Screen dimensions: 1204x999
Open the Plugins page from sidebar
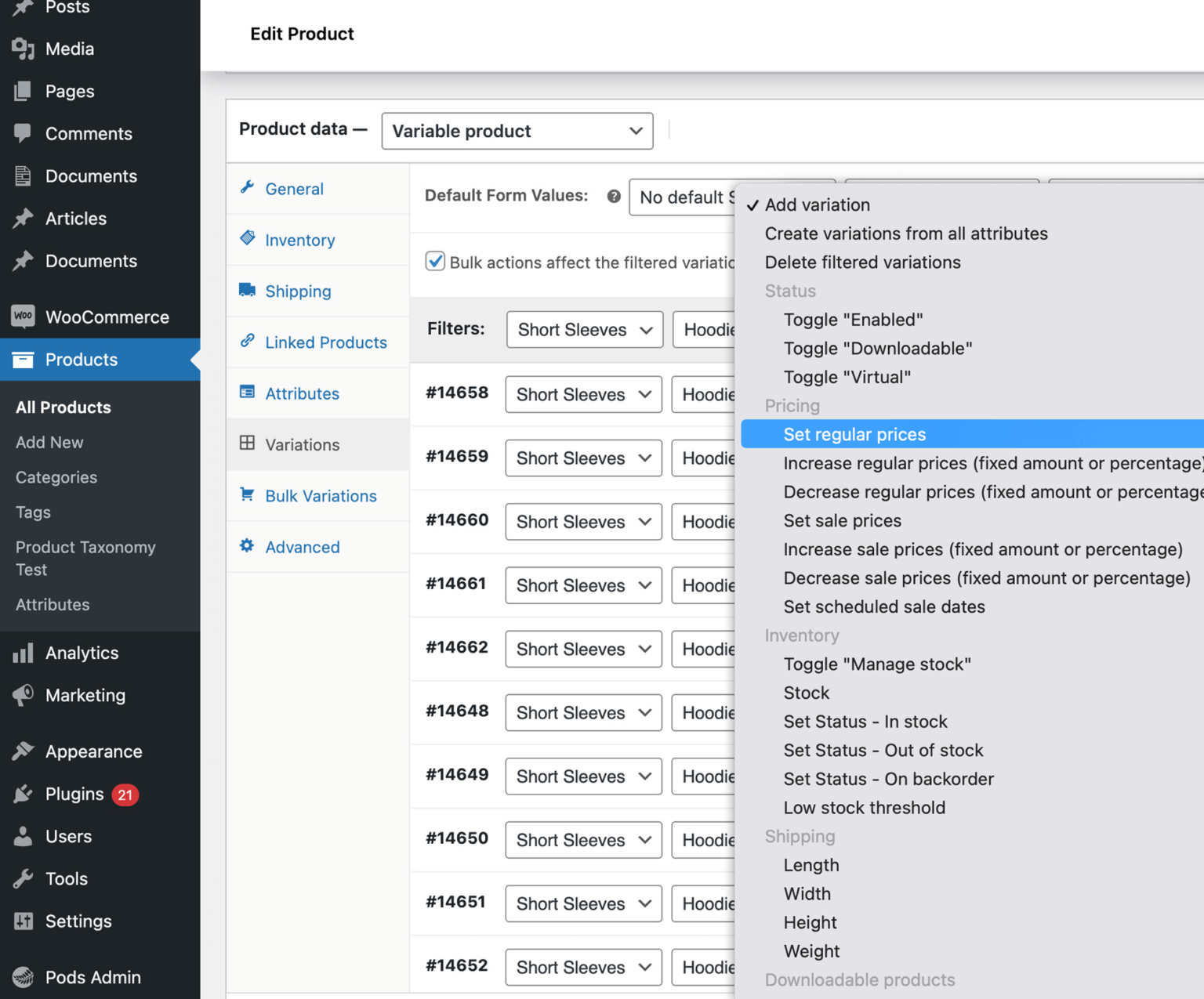coord(74,794)
